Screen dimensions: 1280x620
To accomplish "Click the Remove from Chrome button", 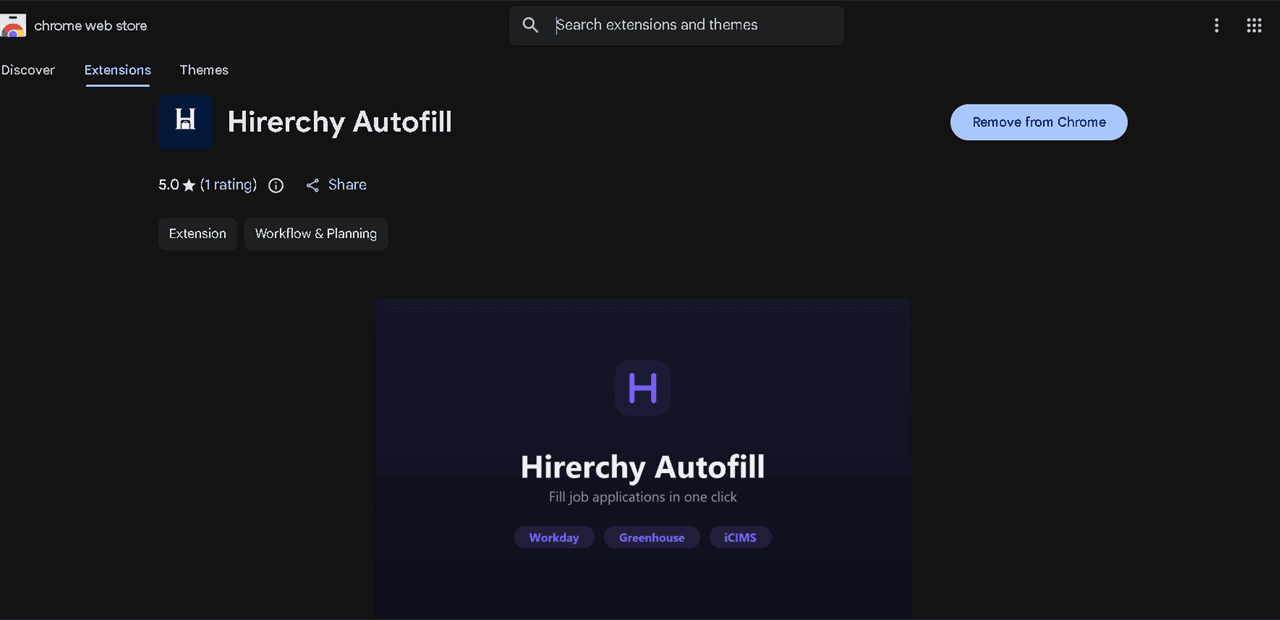I will tap(1039, 122).
